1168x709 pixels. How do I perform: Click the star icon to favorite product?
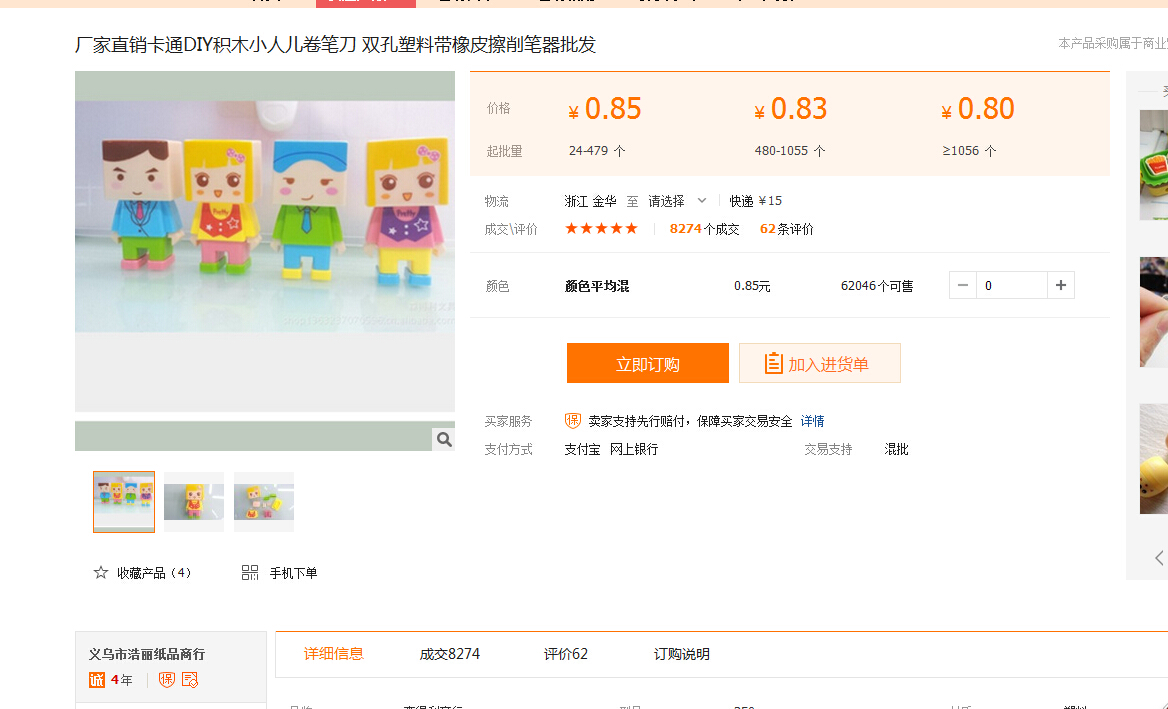coord(101,573)
